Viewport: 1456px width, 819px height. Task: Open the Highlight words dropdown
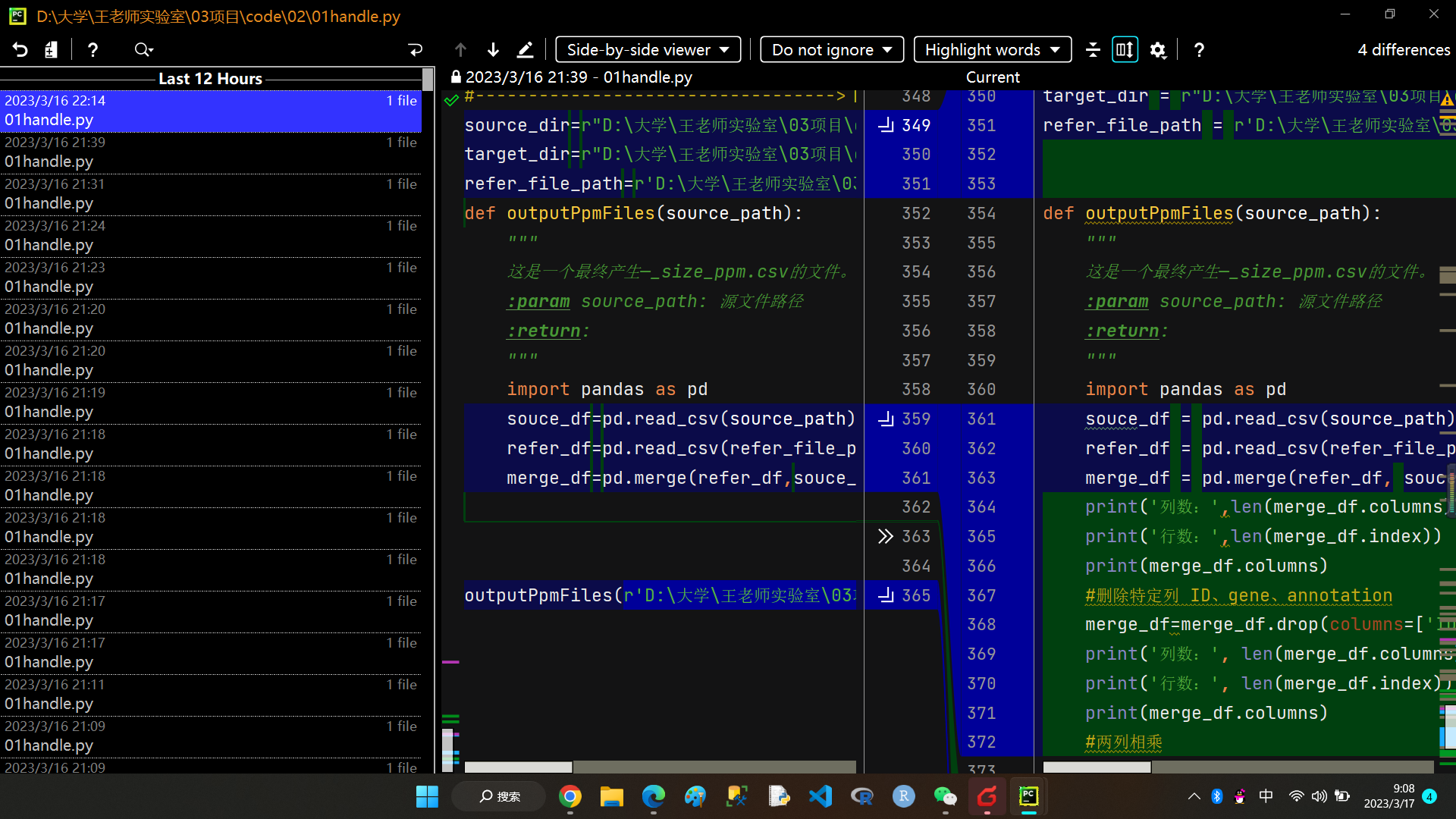(993, 50)
